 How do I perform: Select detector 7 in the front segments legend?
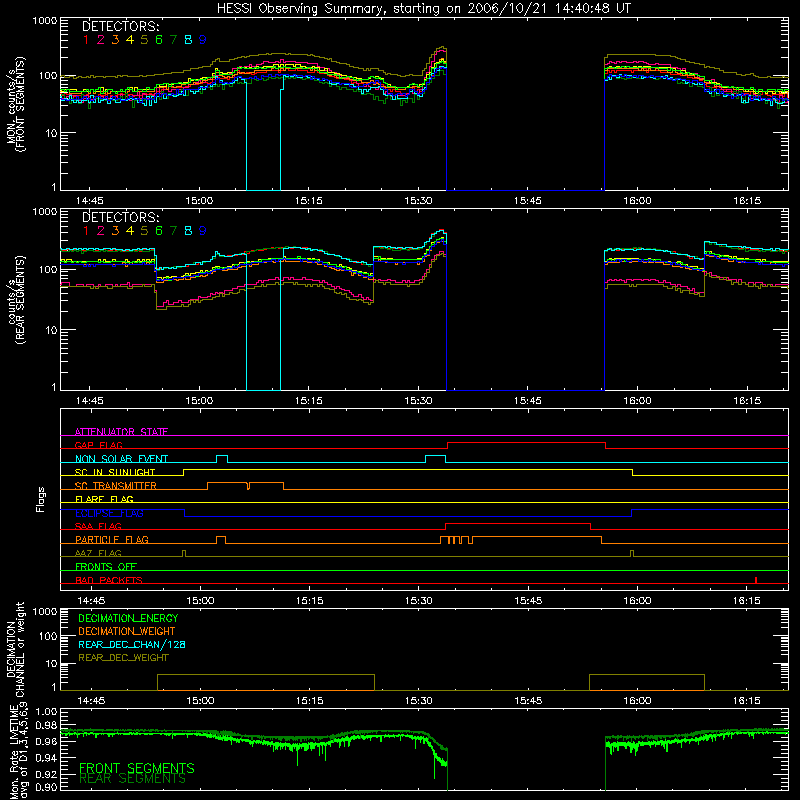(x=173, y=40)
